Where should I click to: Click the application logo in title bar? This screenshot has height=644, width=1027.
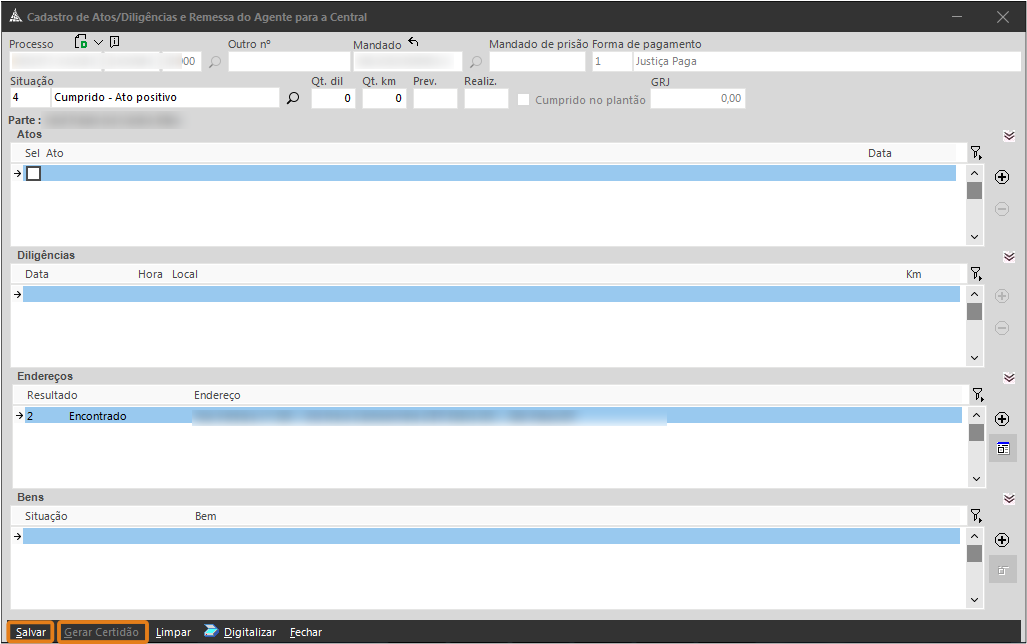(x=15, y=16)
